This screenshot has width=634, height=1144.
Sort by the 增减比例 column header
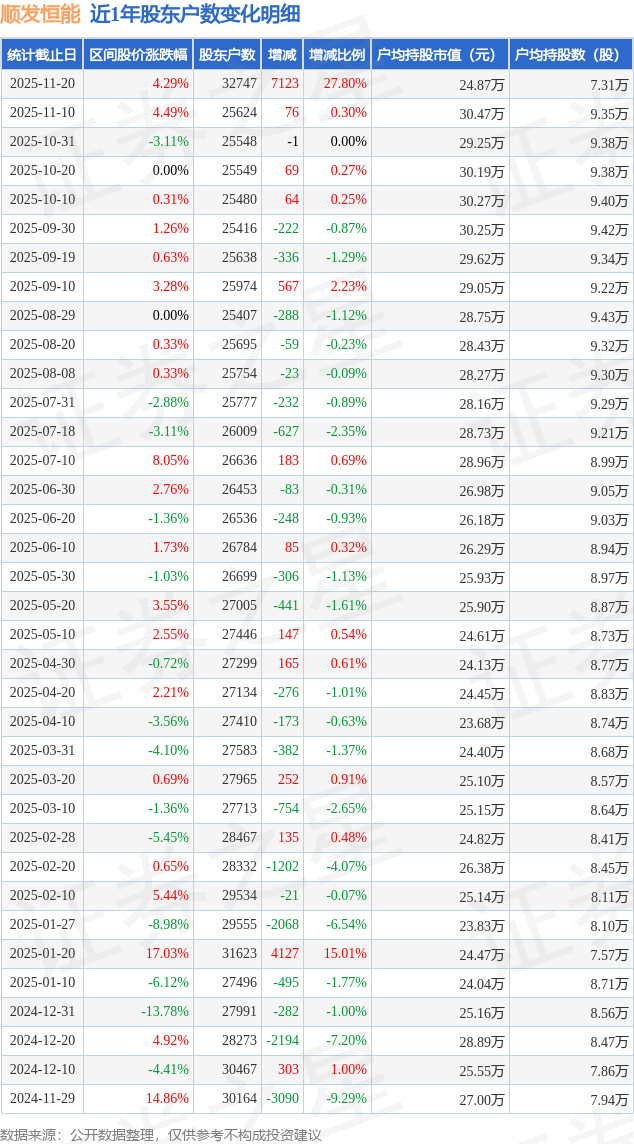pos(337,55)
